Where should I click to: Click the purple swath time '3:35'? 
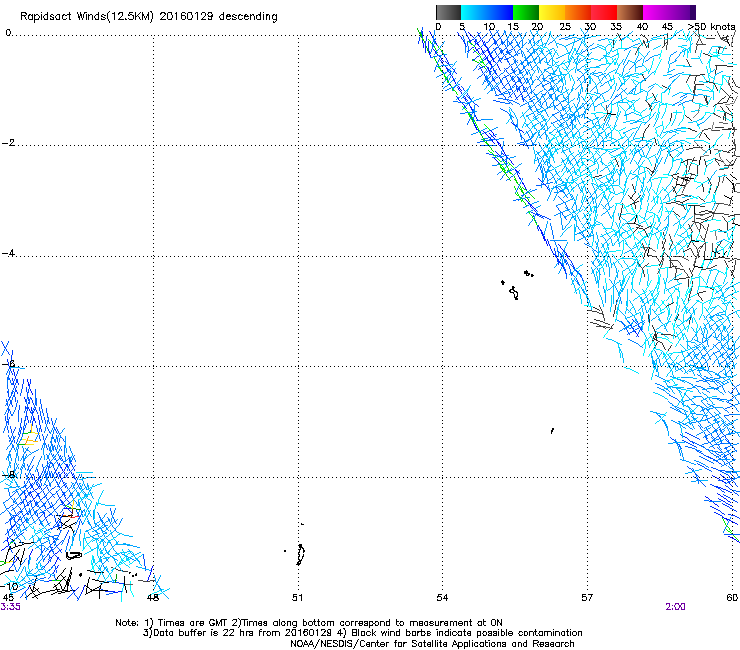[x=10, y=607]
